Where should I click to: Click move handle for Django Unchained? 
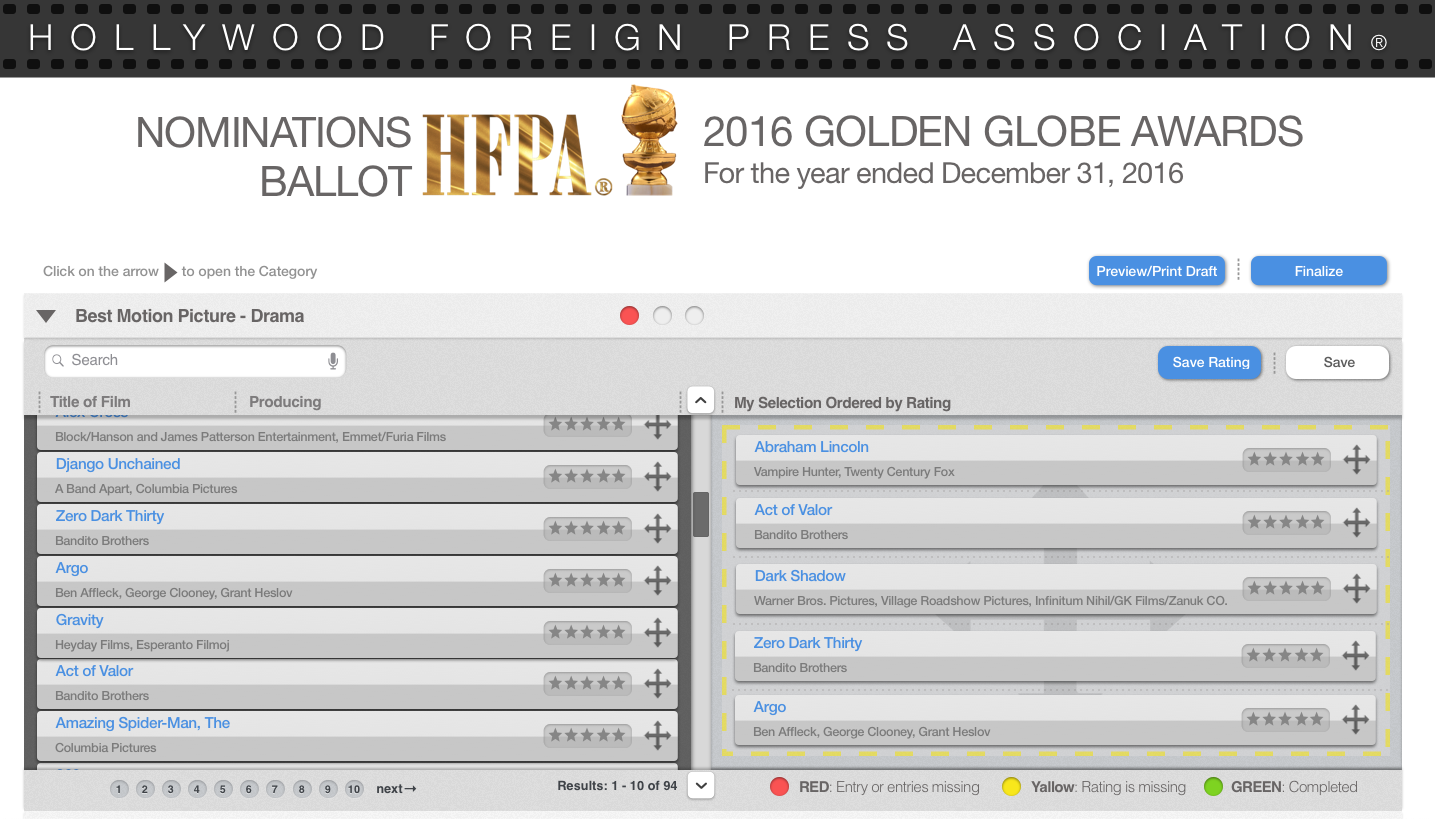pyautogui.click(x=657, y=477)
